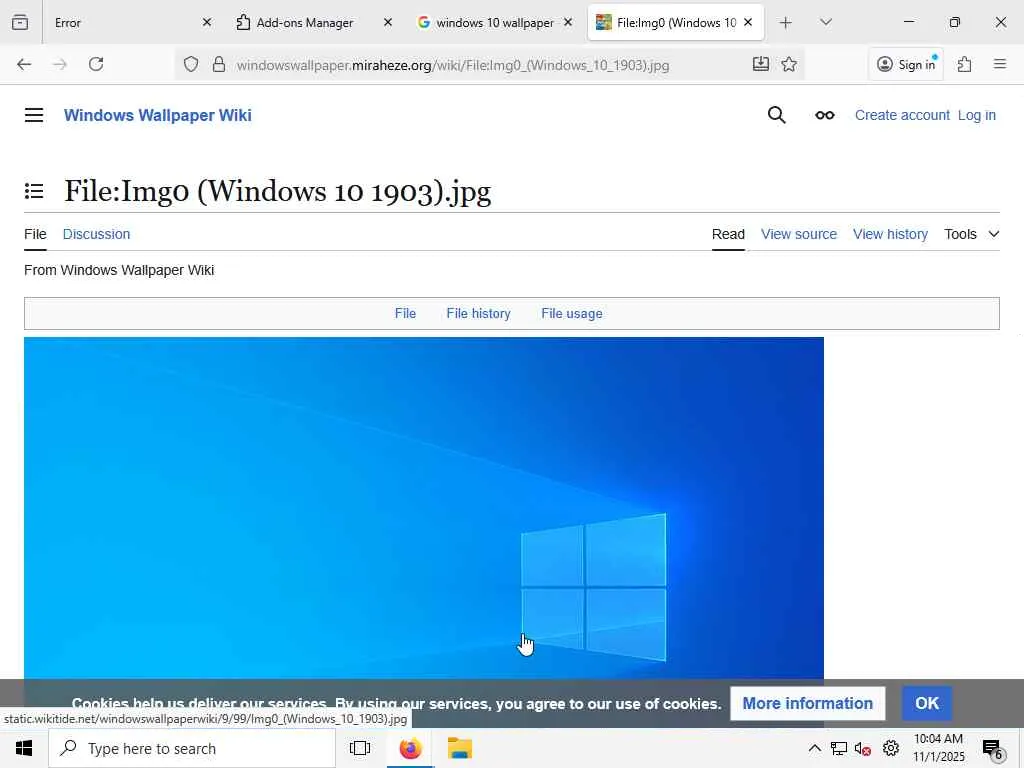Open View history link
Image resolution: width=1024 pixels, height=768 pixels.
click(x=890, y=234)
